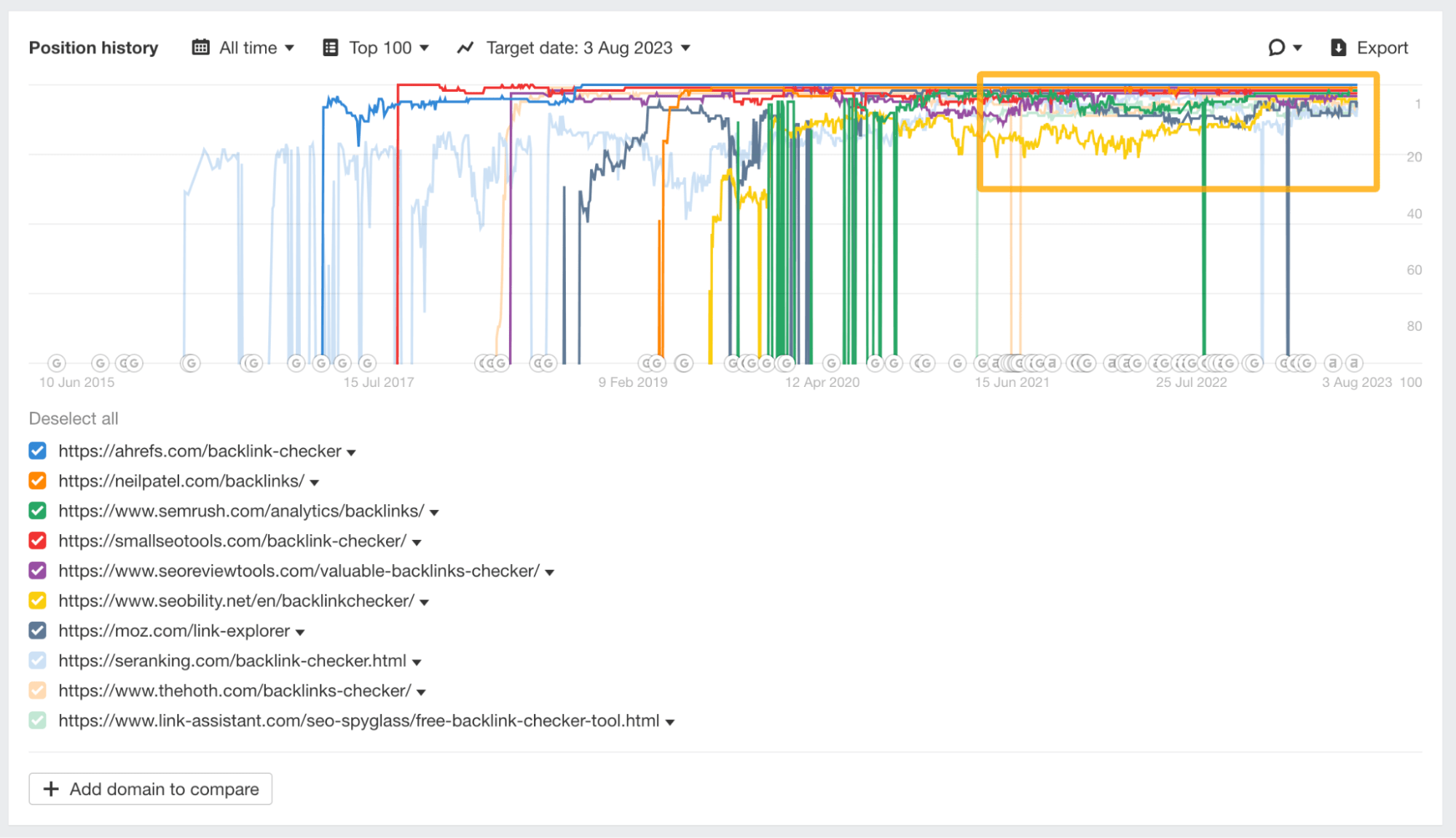Deselect the semrush.com analytics backlinks checkbox
Image resolution: width=1456 pixels, height=838 pixels.
tap(37, 511)
